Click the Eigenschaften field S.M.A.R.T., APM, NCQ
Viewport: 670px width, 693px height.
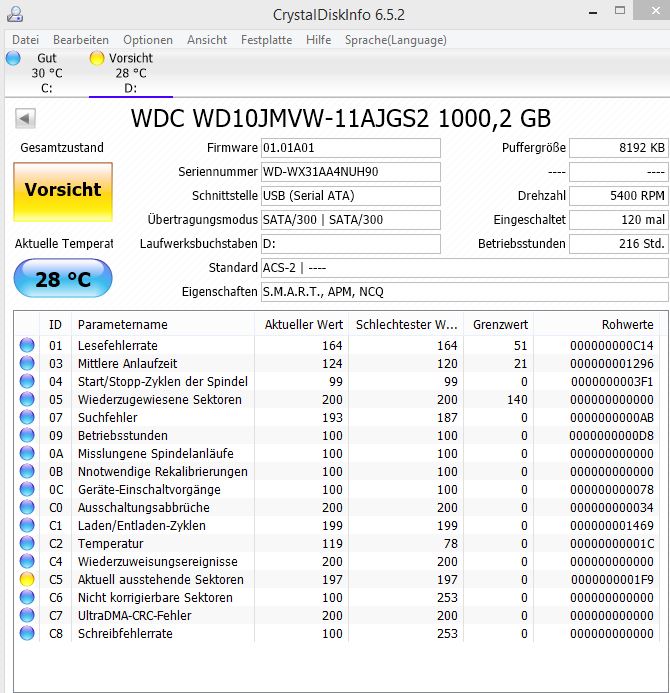click(464, 292)
